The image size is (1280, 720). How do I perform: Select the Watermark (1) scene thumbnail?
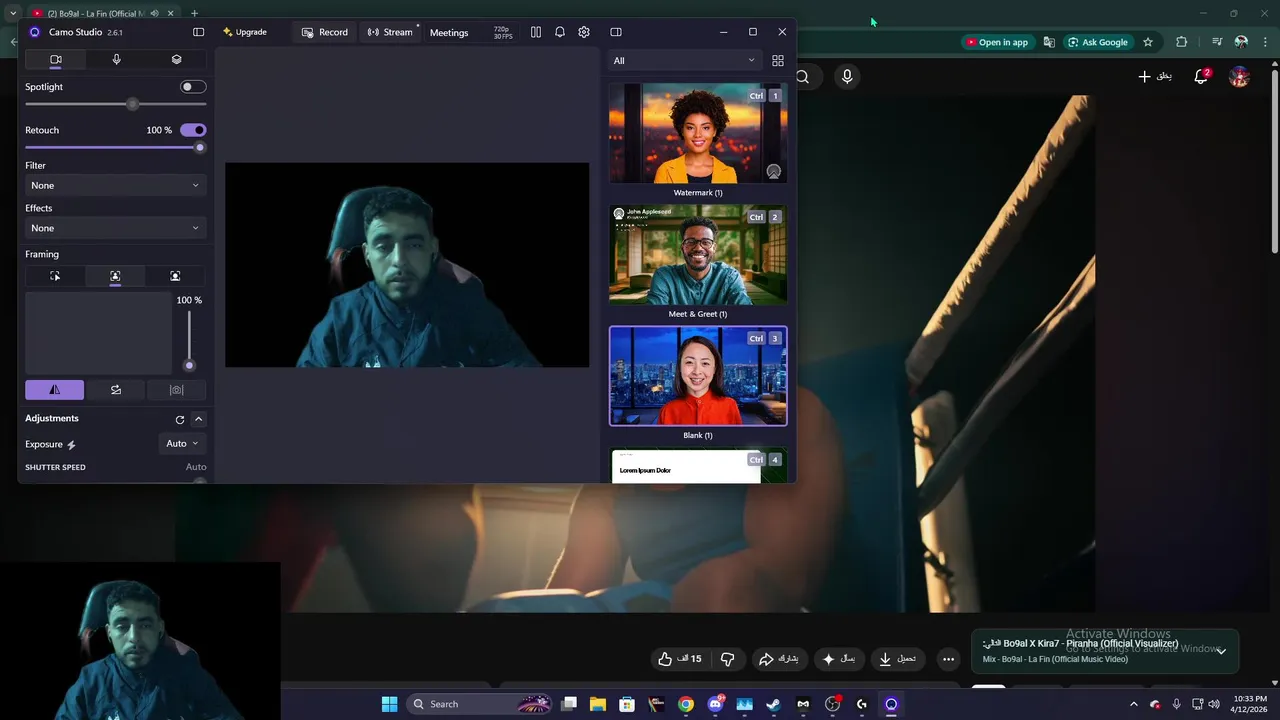[698, 133]
